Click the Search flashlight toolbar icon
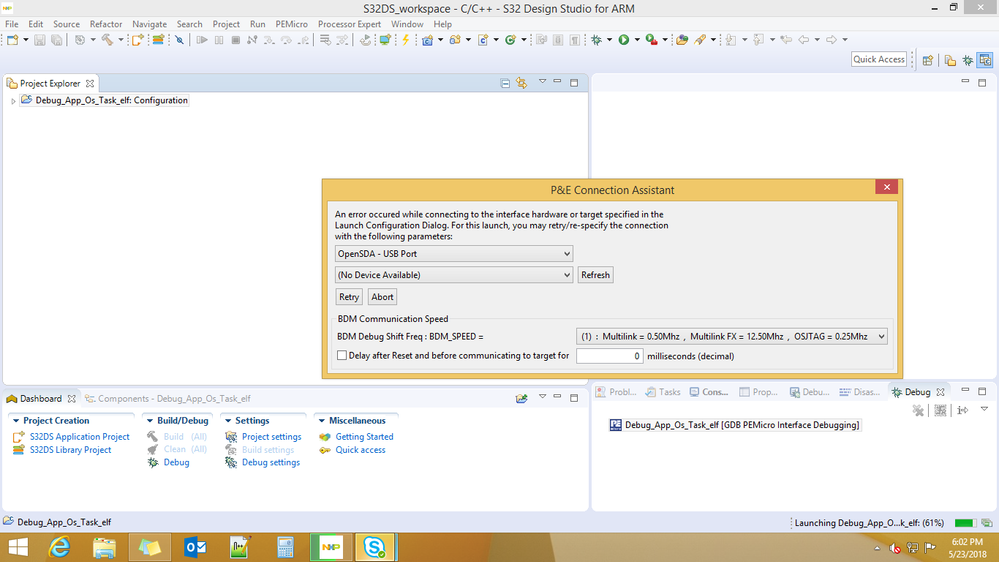 (x=700, y=40)
